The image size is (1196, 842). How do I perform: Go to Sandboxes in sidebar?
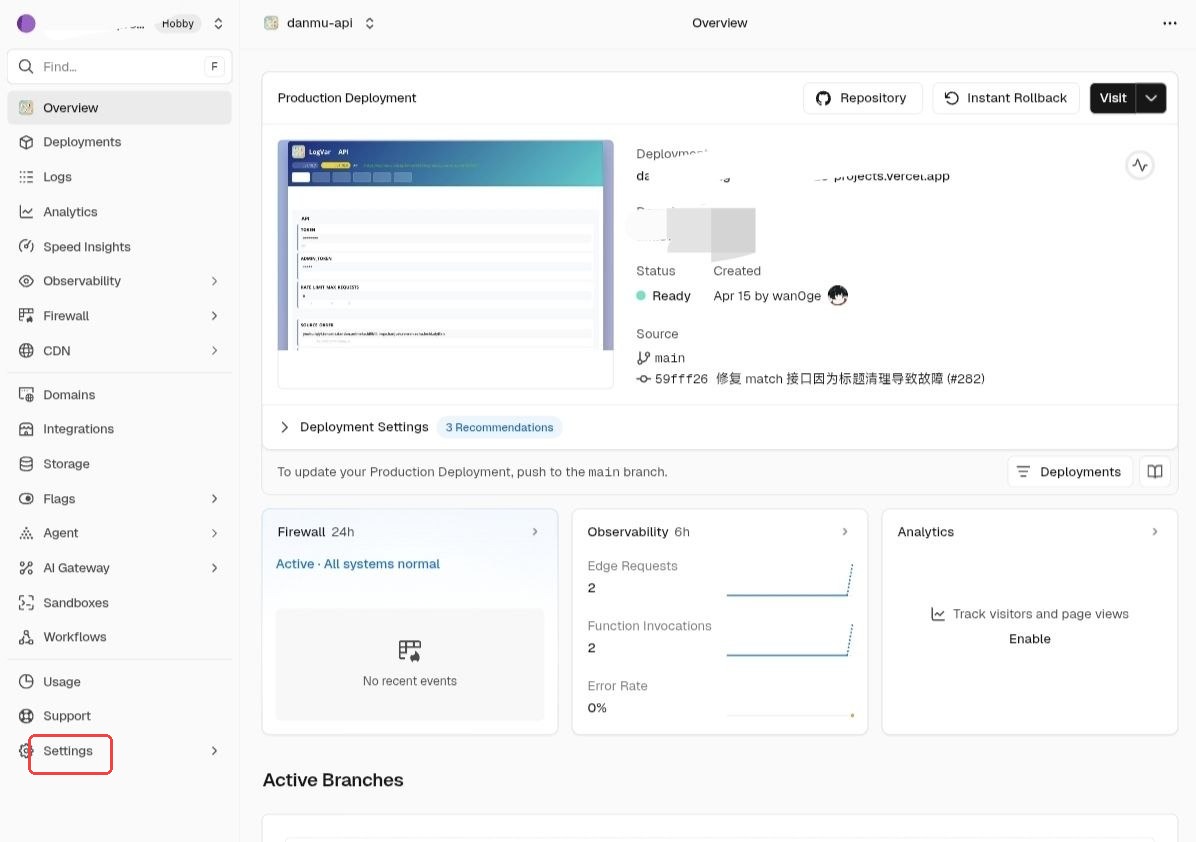75,603
